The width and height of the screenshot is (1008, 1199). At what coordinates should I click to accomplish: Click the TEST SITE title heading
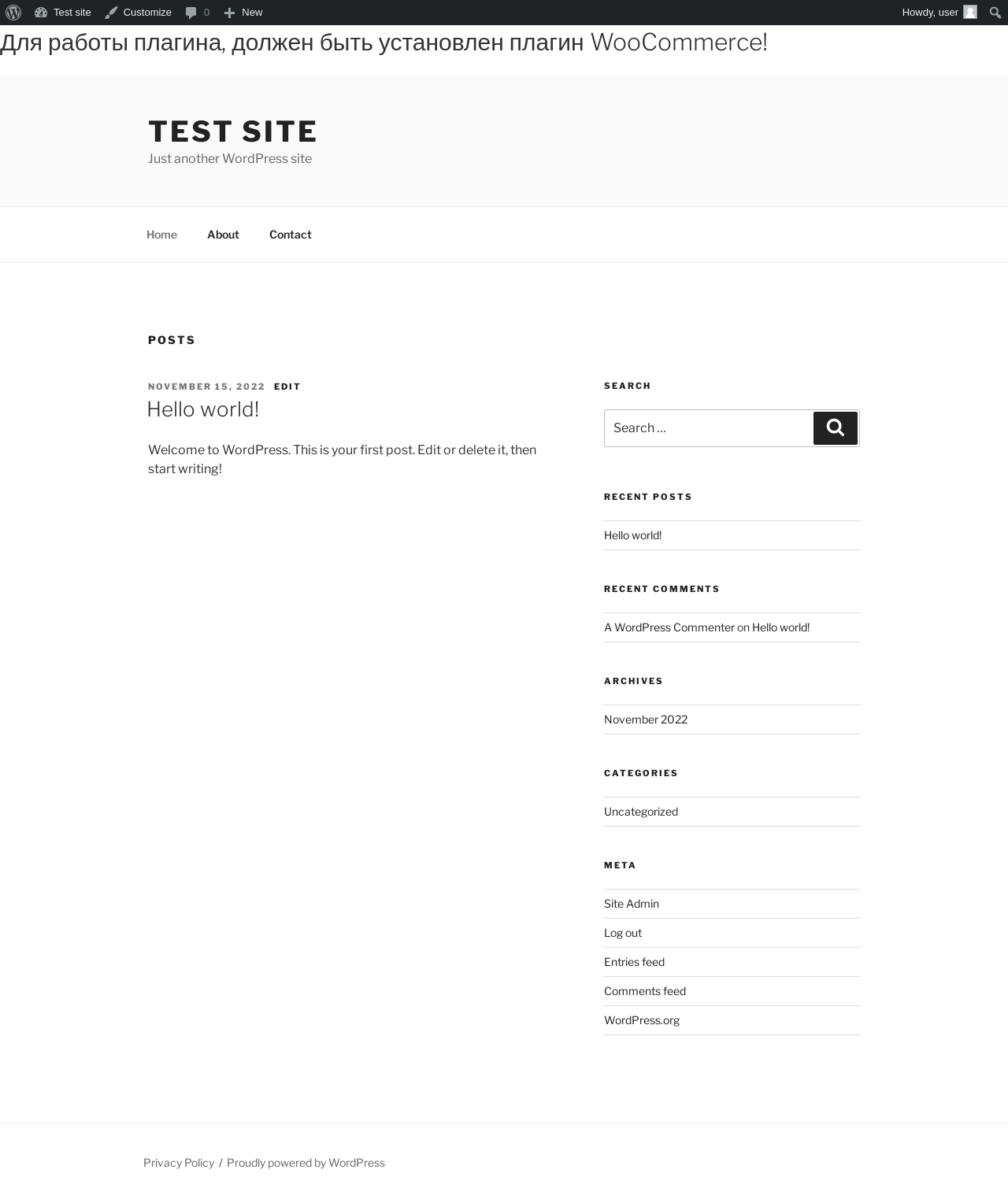pos(232,131)
